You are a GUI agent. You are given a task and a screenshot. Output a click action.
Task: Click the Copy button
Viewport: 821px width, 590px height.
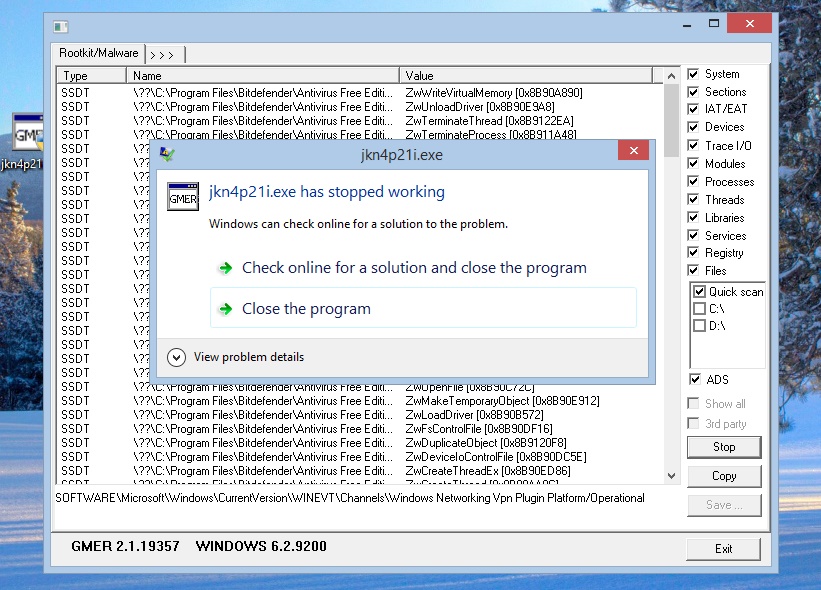724,476
